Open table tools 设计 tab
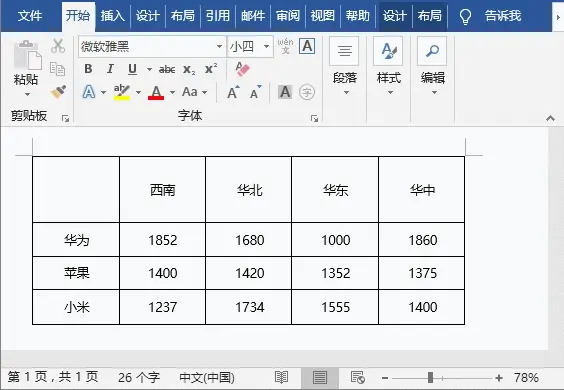This screenshot has width=564, height=390. coord(395,16)
